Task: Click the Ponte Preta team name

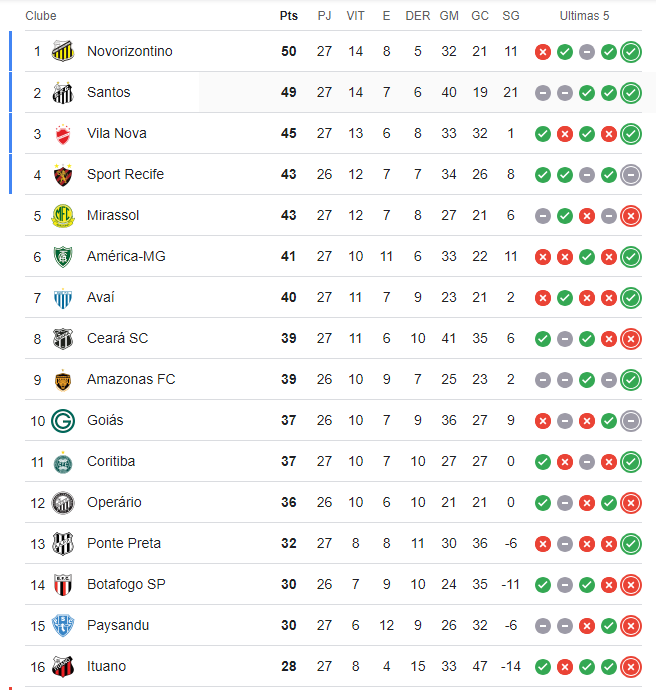Action: (124, 543)
